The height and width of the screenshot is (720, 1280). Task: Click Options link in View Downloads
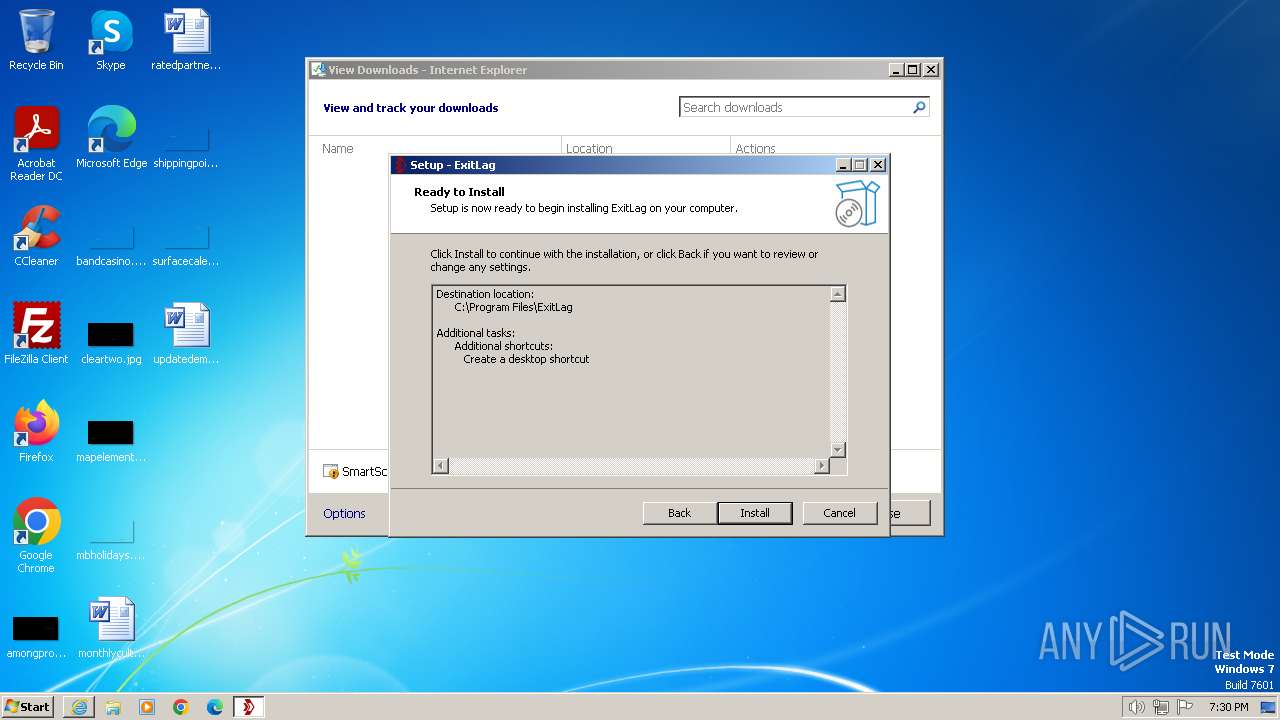point(344,513)
